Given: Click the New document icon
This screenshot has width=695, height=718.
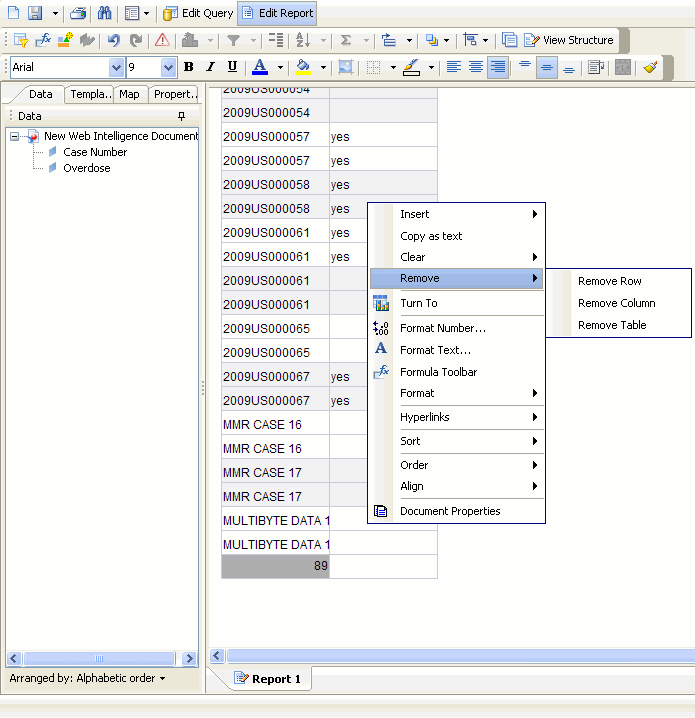Looking at the screenshot, I should (13, 13).
